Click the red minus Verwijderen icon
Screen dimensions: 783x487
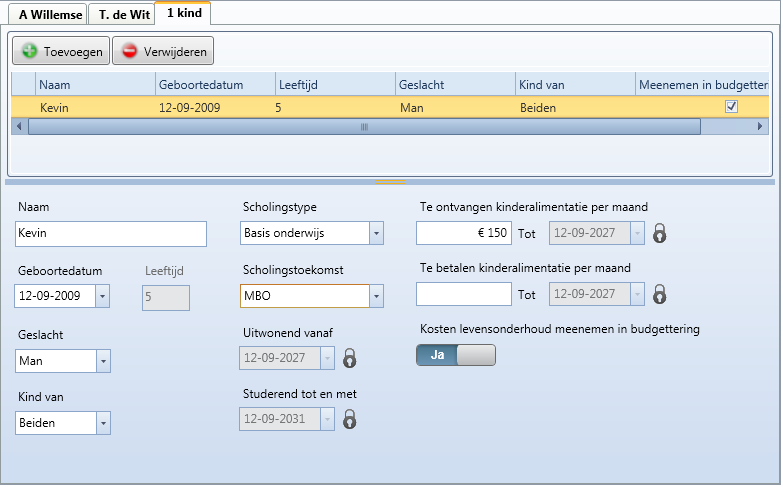(130, 51)
